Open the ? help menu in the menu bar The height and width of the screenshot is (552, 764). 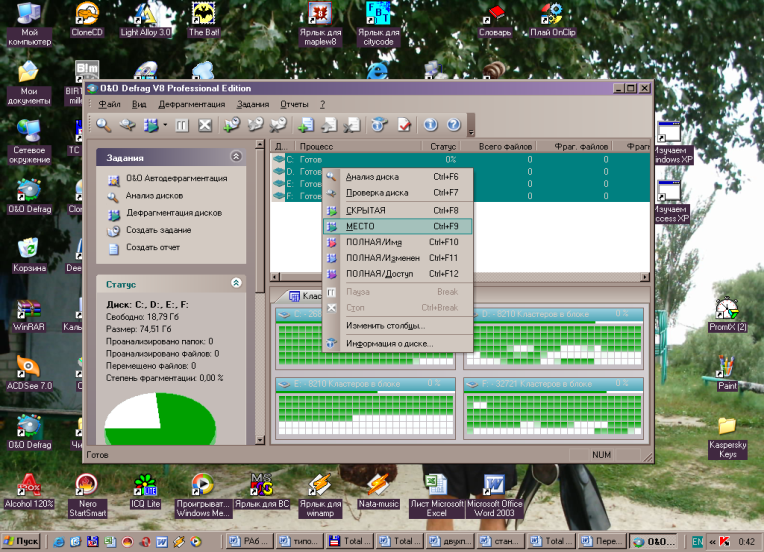(x=322, y=104)
